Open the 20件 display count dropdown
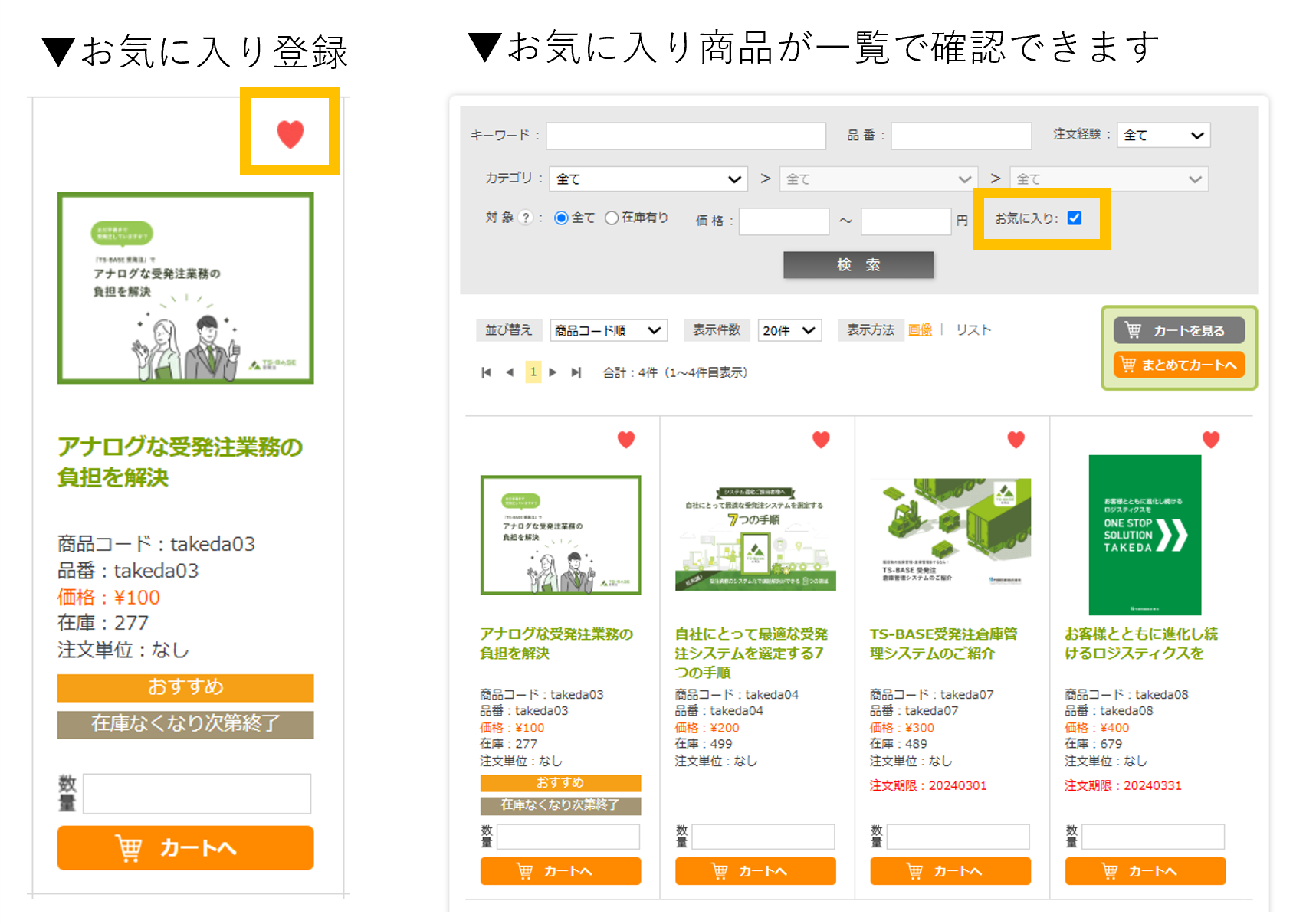1293x924 pixels. click(789, 330)
